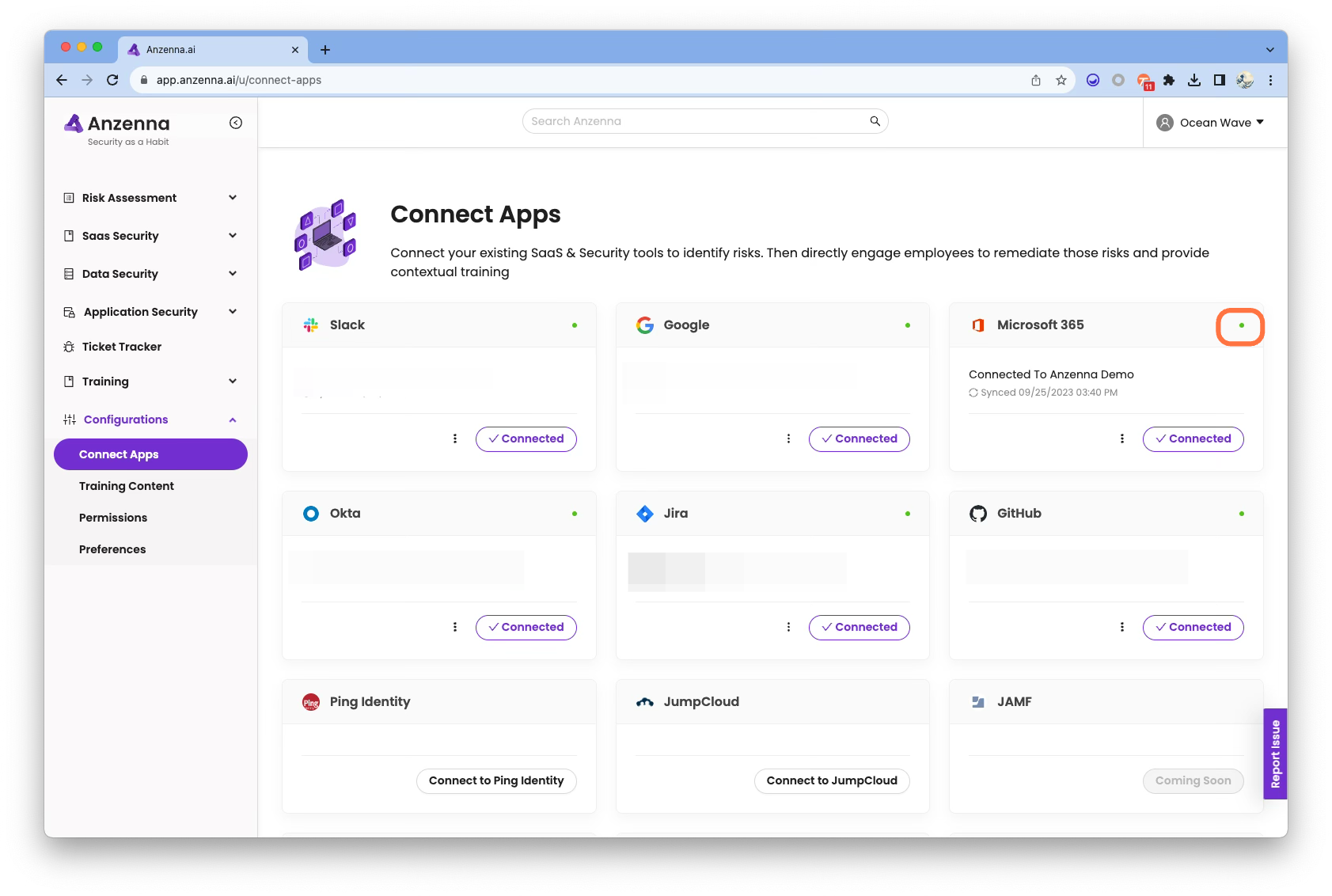Open the Ticket Tracker page

(x=122, y=347)
